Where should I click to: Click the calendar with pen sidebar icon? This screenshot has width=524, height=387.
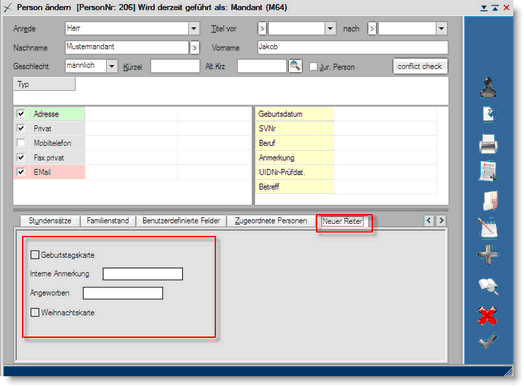click(488, 228)
